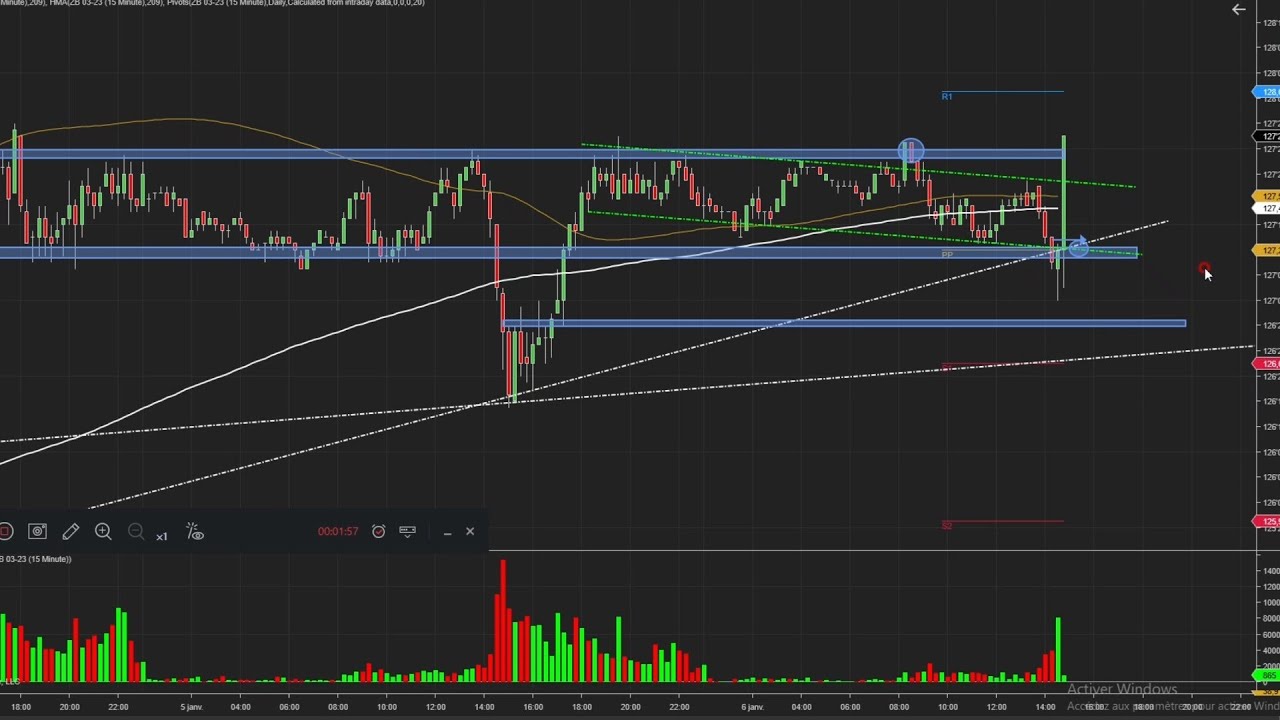Open the keyboard shortcuts dropdown icon
Viewport: 1280px width, 720px height.
coord(407,531)
